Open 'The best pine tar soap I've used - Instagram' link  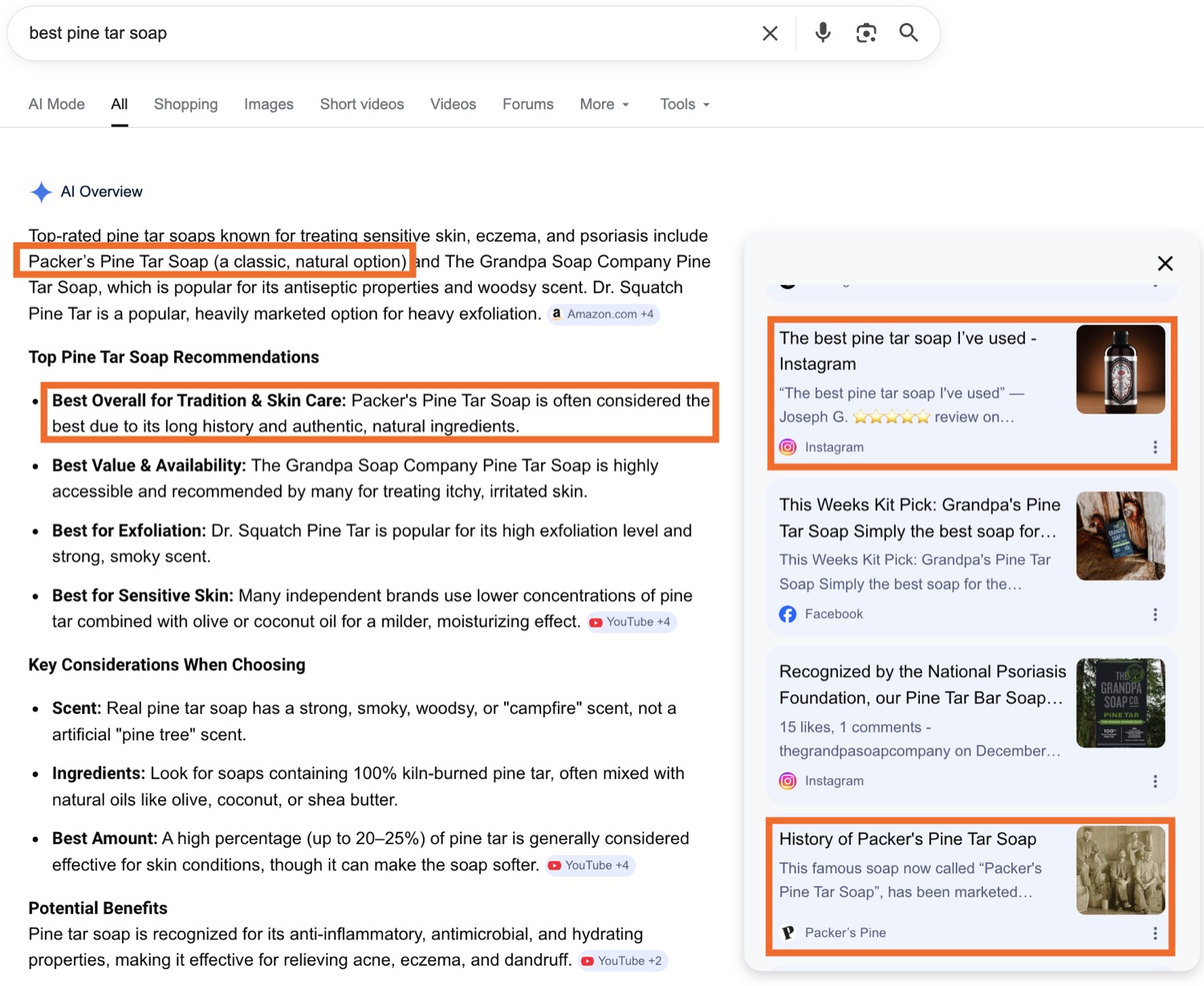(x=908, y=351)
